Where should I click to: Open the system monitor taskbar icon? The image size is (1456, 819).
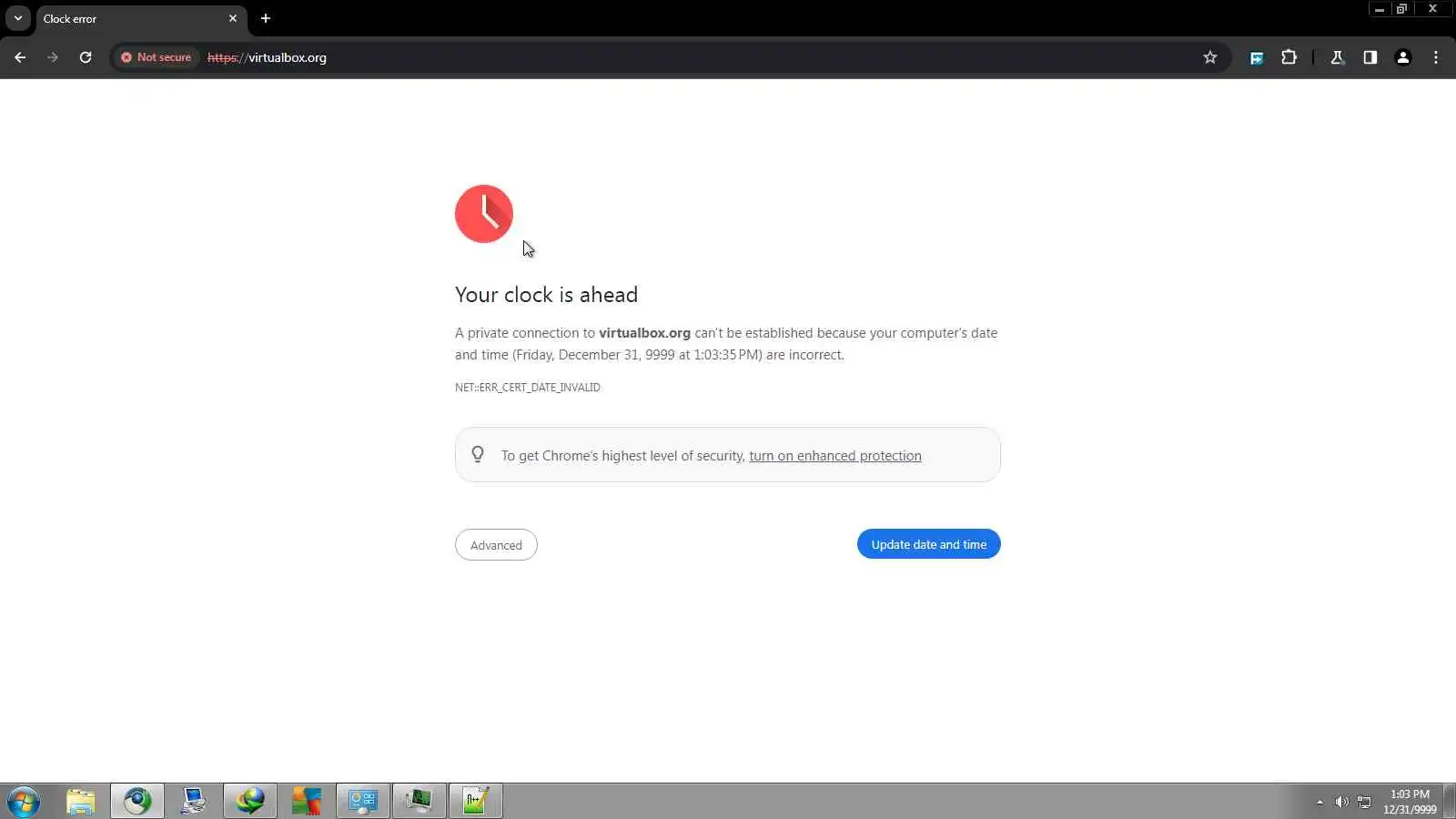point(420,801)
